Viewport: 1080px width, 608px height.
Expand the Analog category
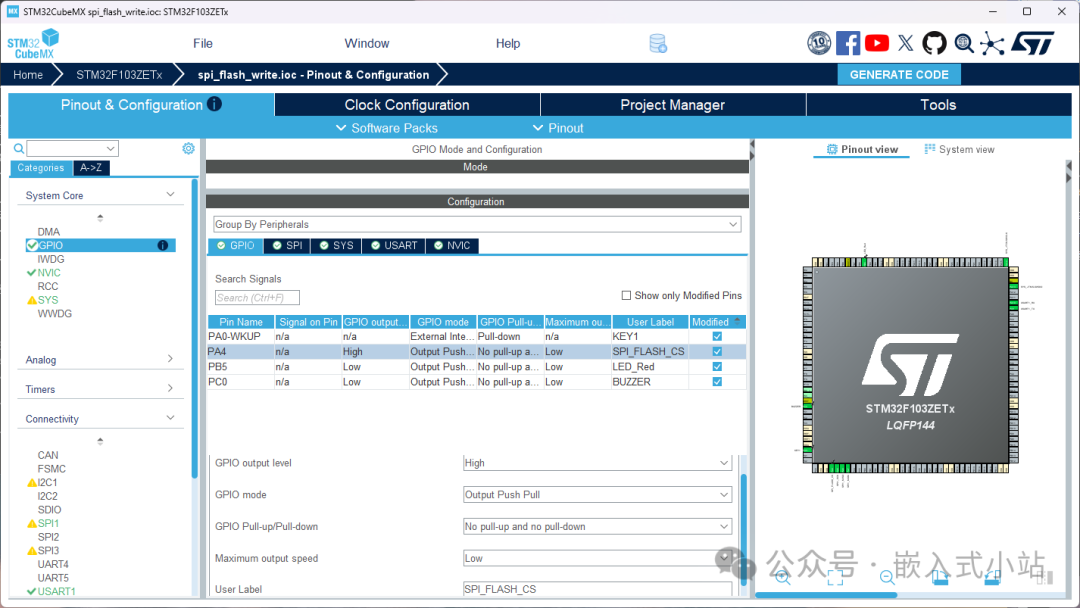click(100, 359)
